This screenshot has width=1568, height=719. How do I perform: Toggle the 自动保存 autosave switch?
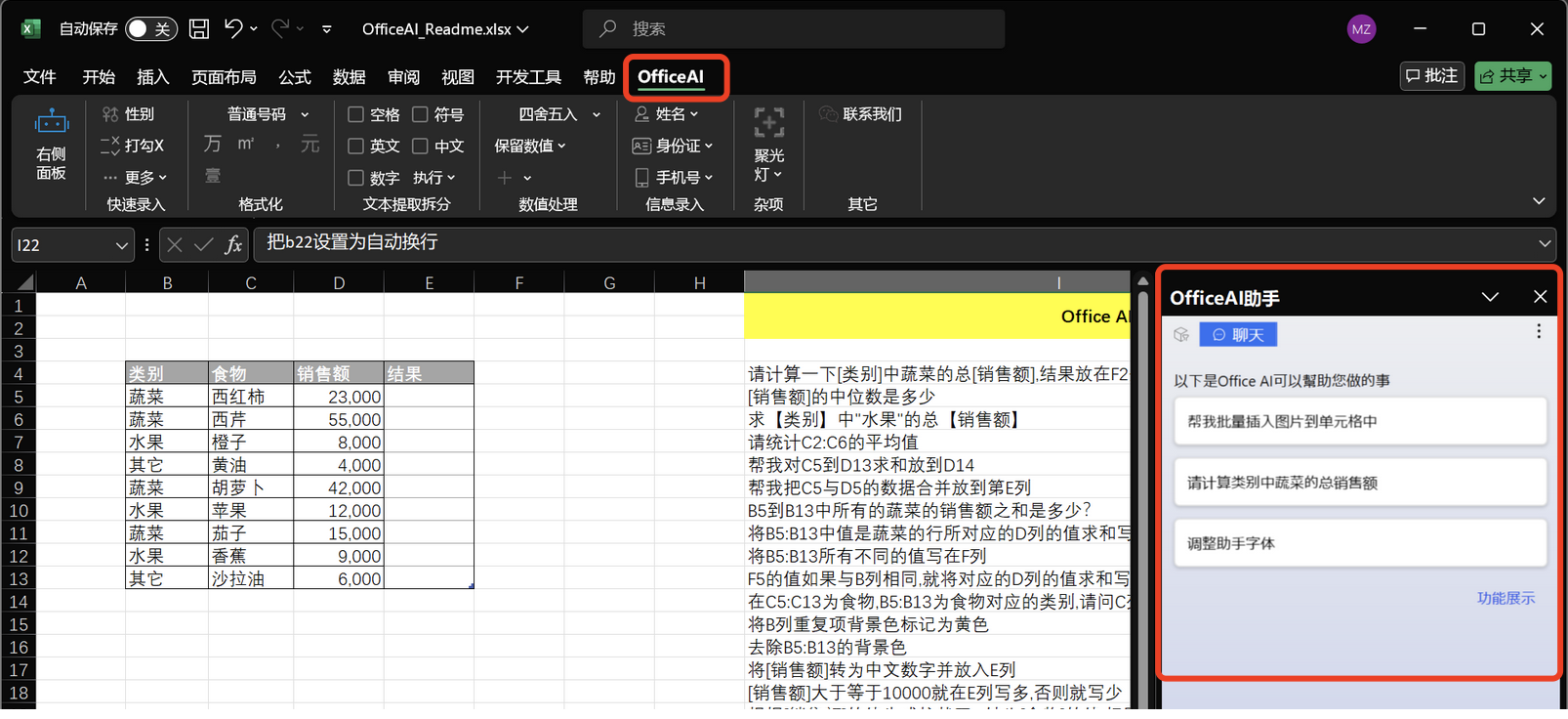click(x=150, y=29)
